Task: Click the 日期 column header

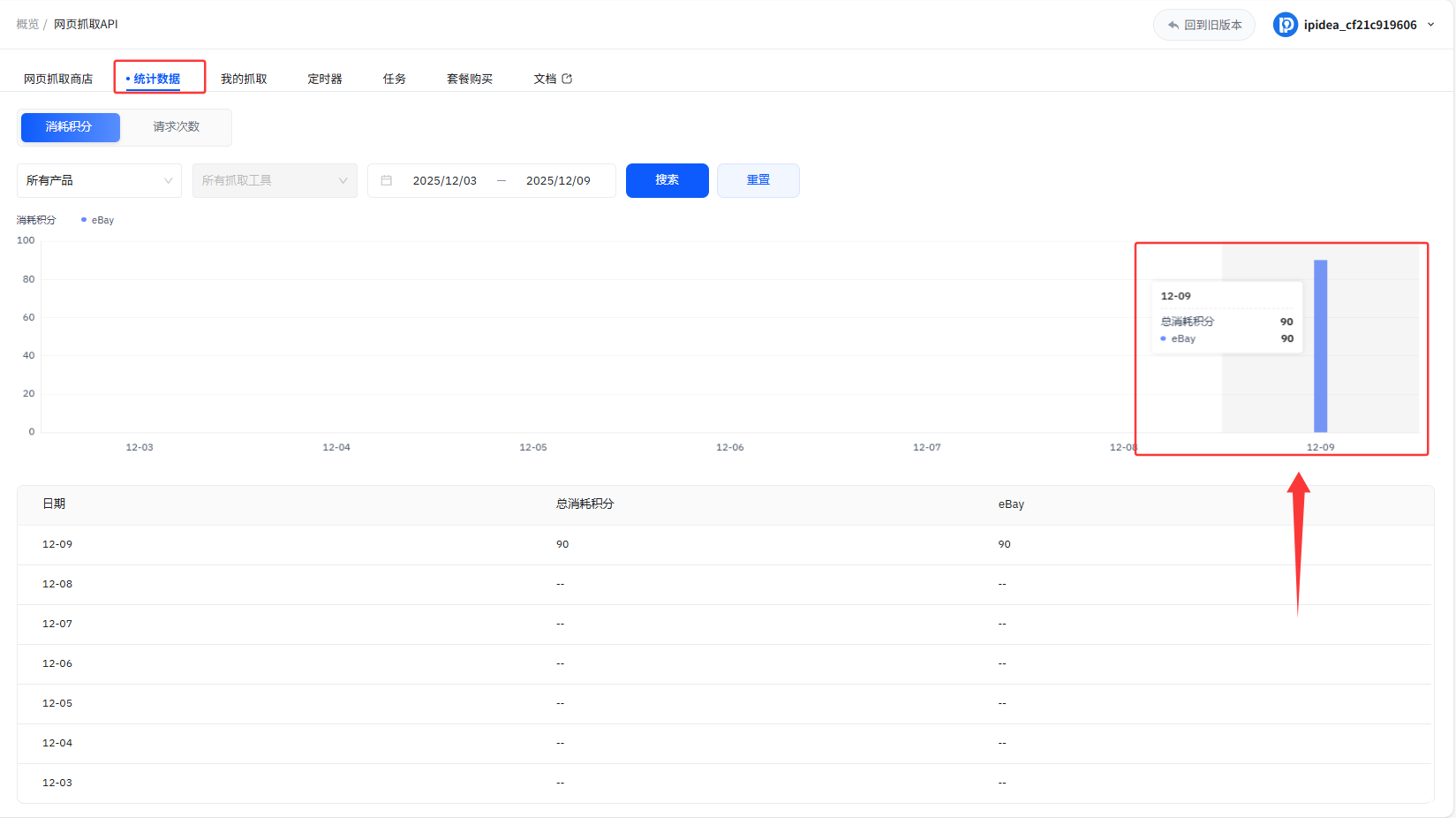Action: (54, 504)
